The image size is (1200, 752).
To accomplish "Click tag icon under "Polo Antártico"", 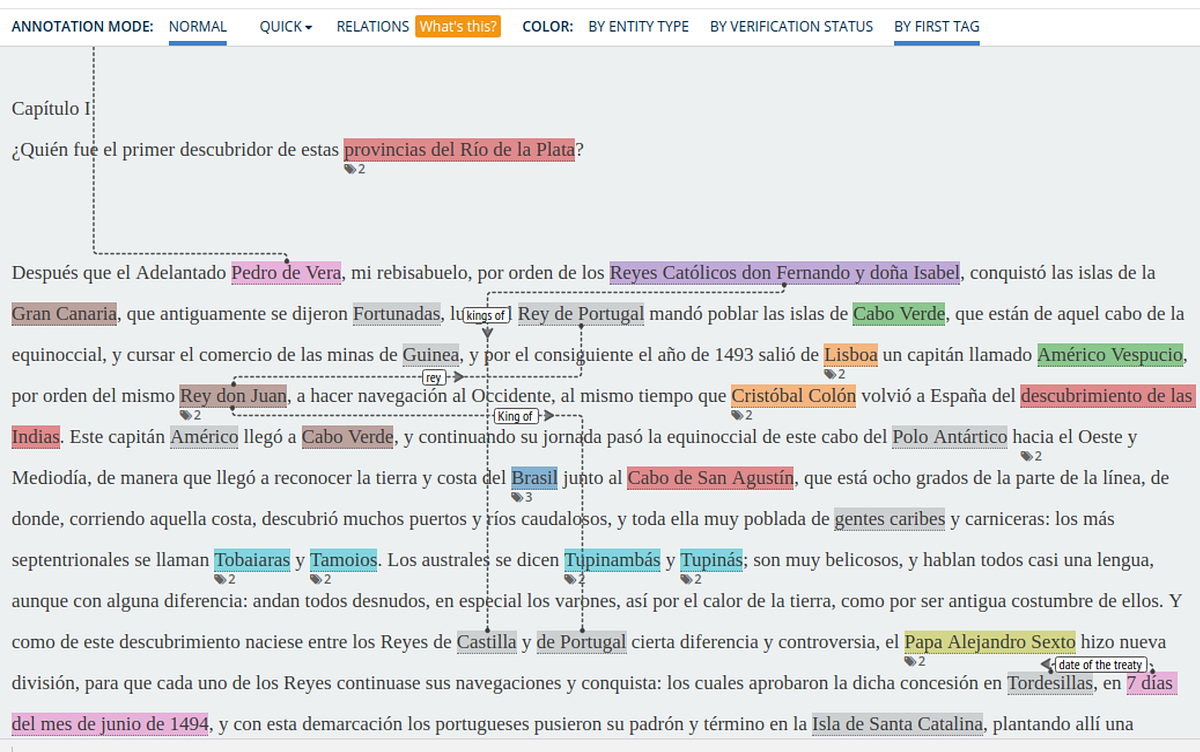I will [1027, 456].
